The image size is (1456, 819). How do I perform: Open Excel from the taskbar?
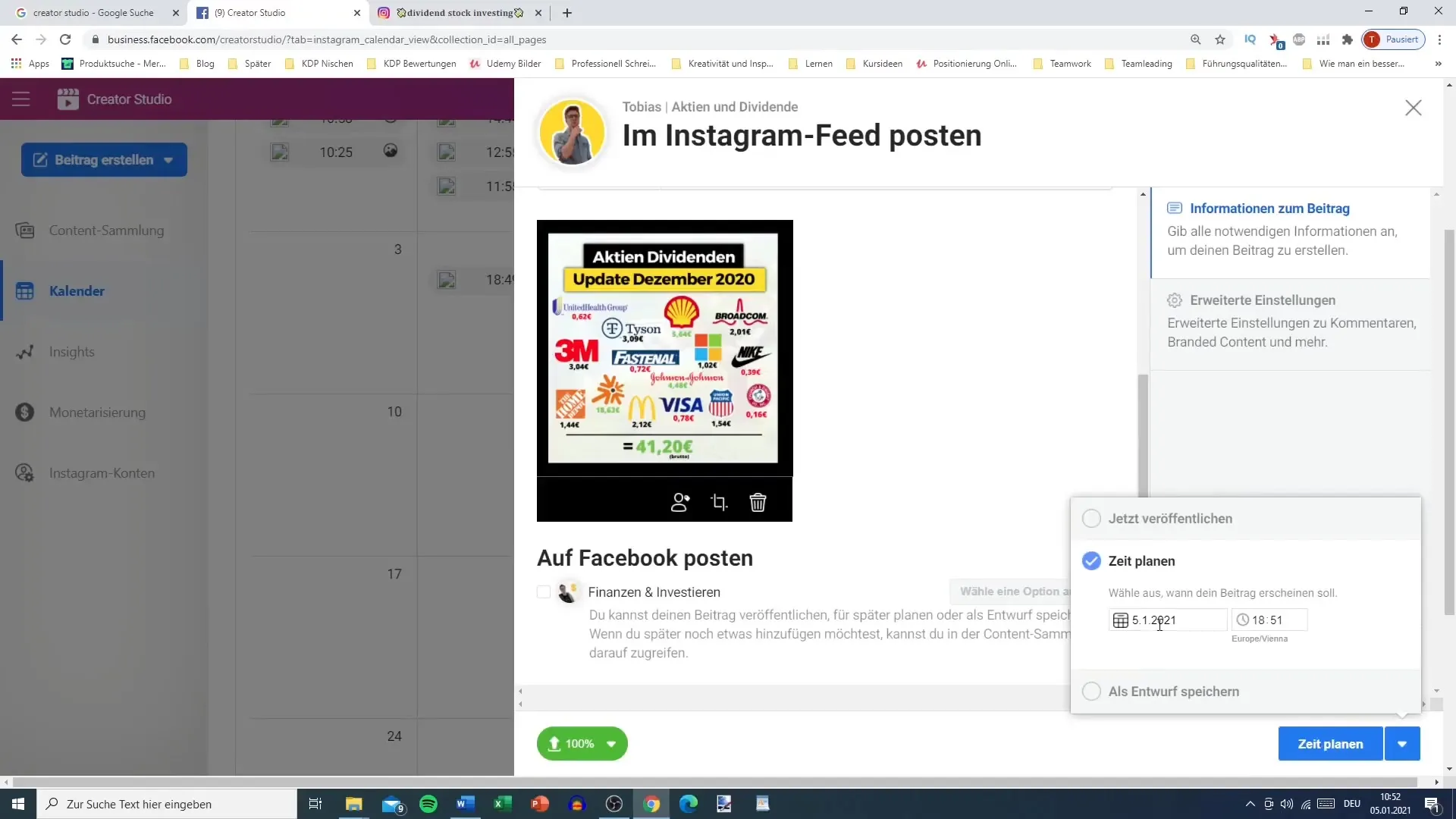[x=503, y=804]
